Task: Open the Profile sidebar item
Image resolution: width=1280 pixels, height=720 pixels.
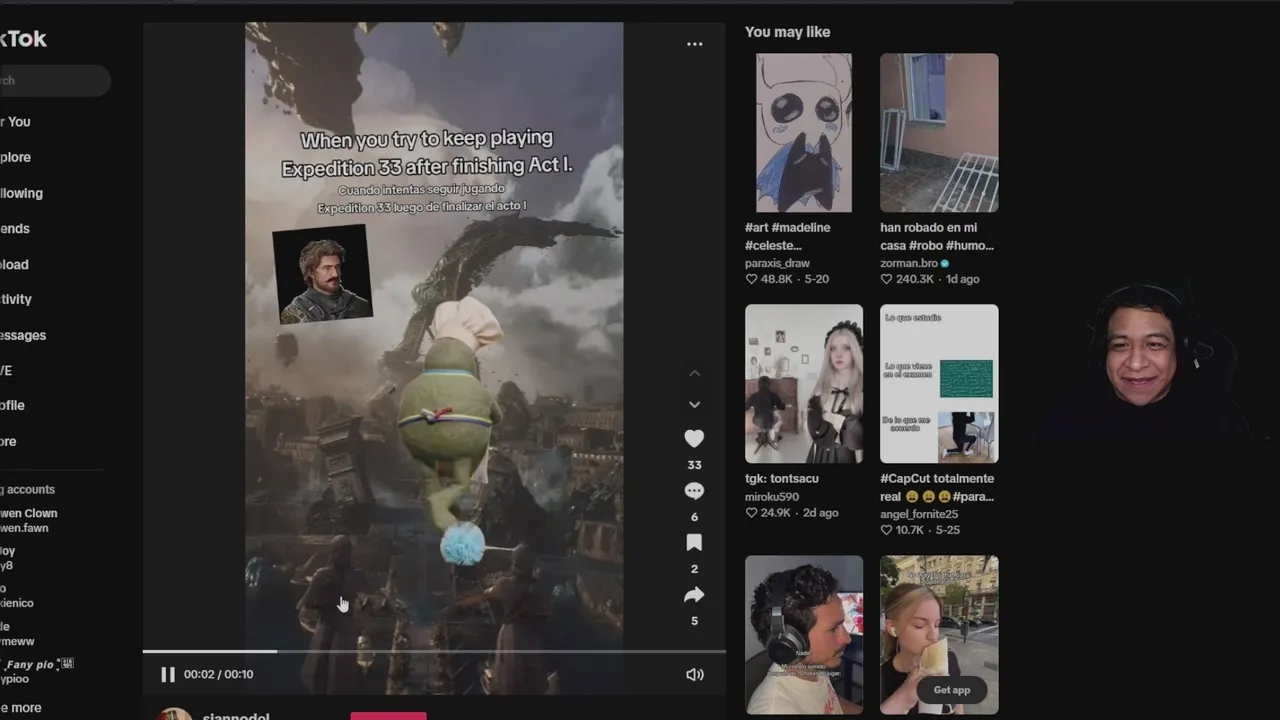Action: pyautogui.click(x=12, y=405)
